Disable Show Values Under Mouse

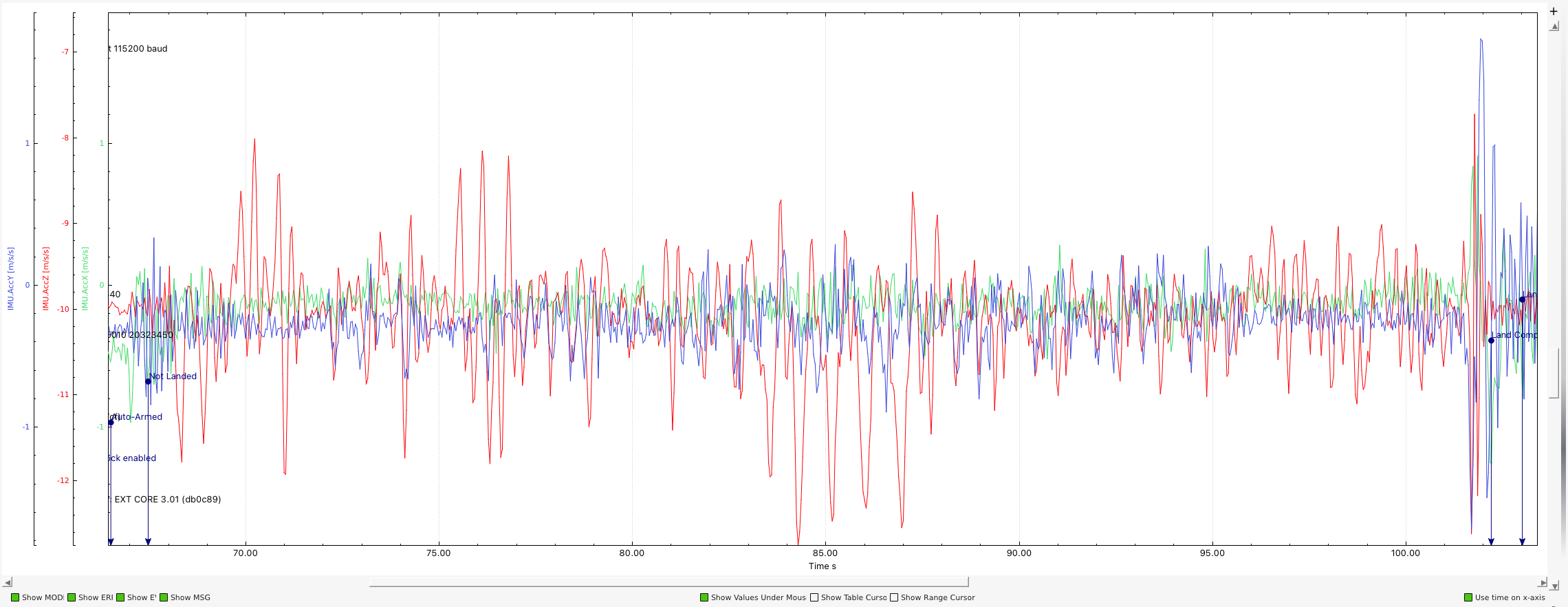click(704, 597)
